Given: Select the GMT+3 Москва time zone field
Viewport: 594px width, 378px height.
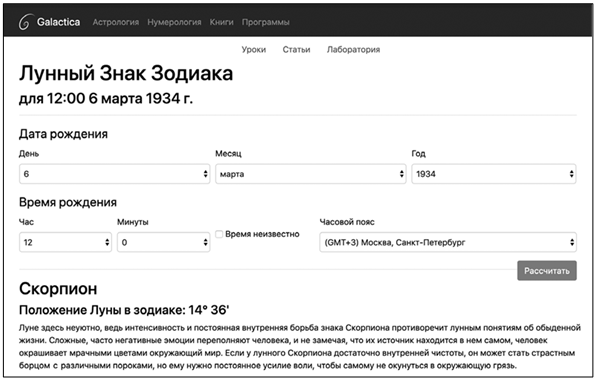Looking at the screenshot, I should coord(448,242).
